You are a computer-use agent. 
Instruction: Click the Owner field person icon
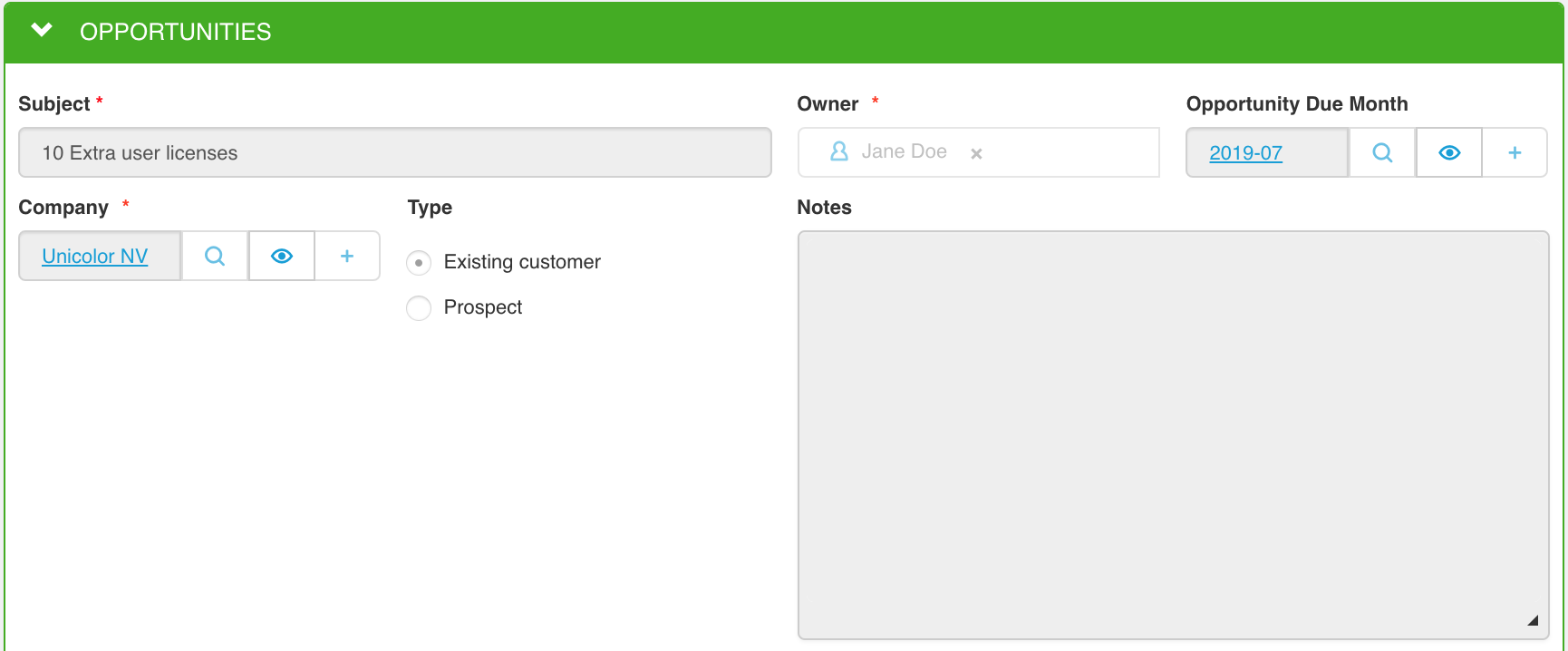click(839, 151)
